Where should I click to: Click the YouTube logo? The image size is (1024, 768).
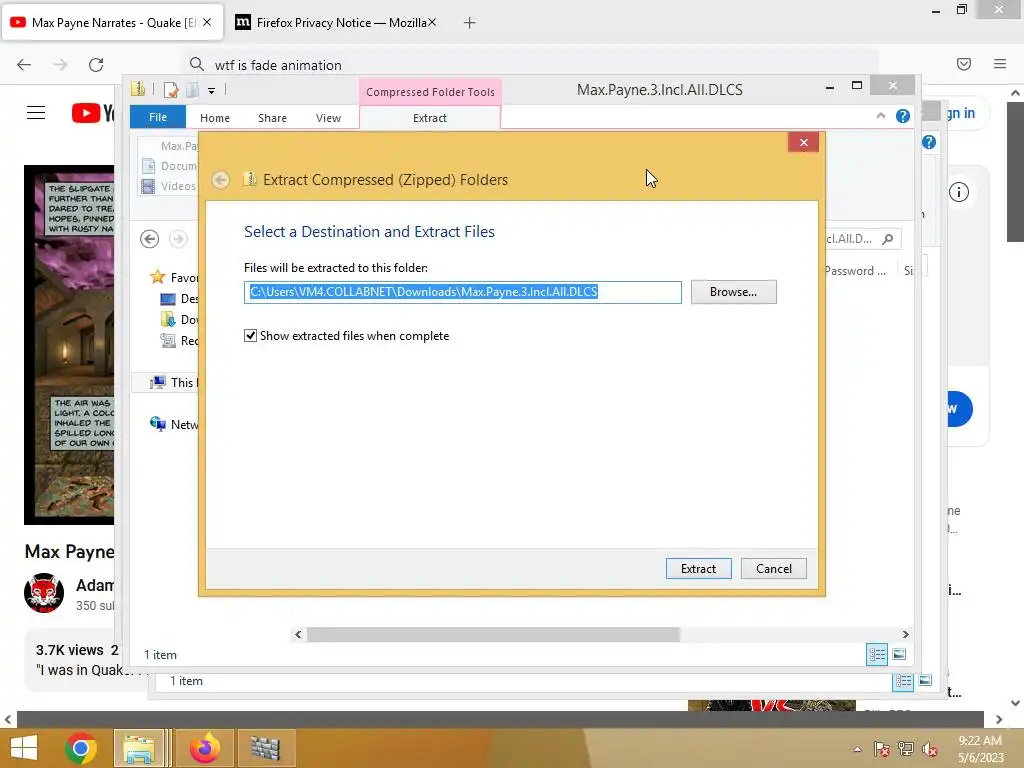tap(93, 113)
